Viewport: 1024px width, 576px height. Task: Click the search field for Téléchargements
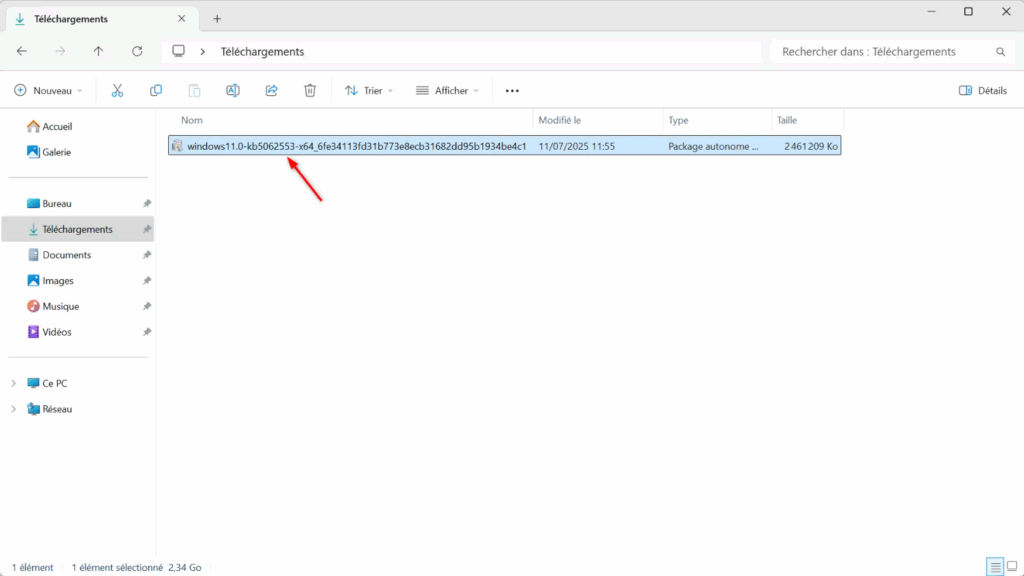(x=893, y=52)
